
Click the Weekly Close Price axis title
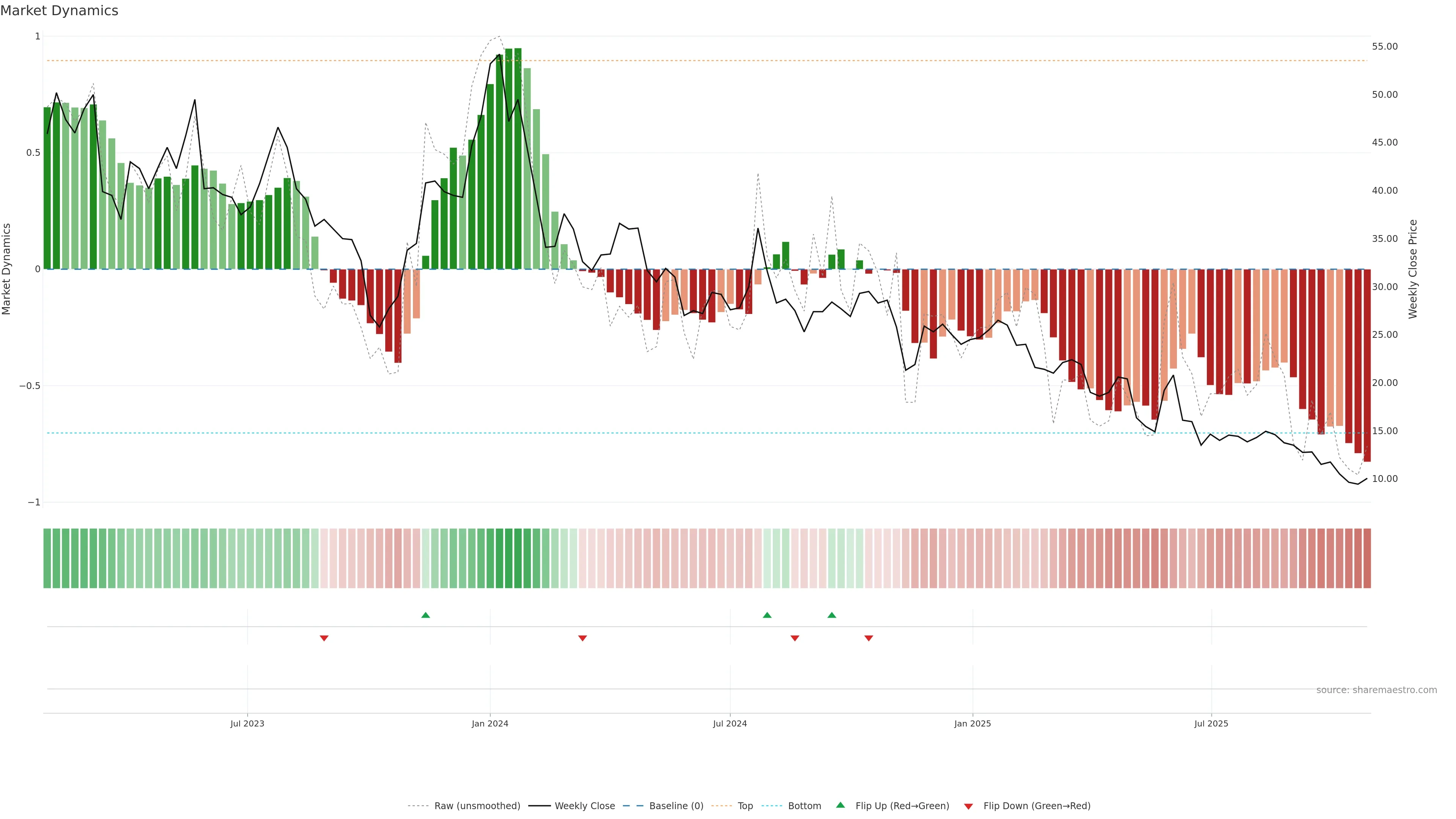pos(1412,269)
